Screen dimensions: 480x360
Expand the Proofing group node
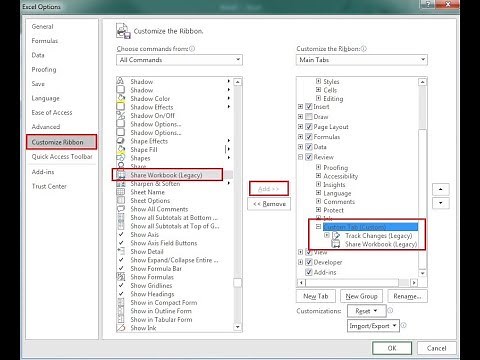point(318,167)
